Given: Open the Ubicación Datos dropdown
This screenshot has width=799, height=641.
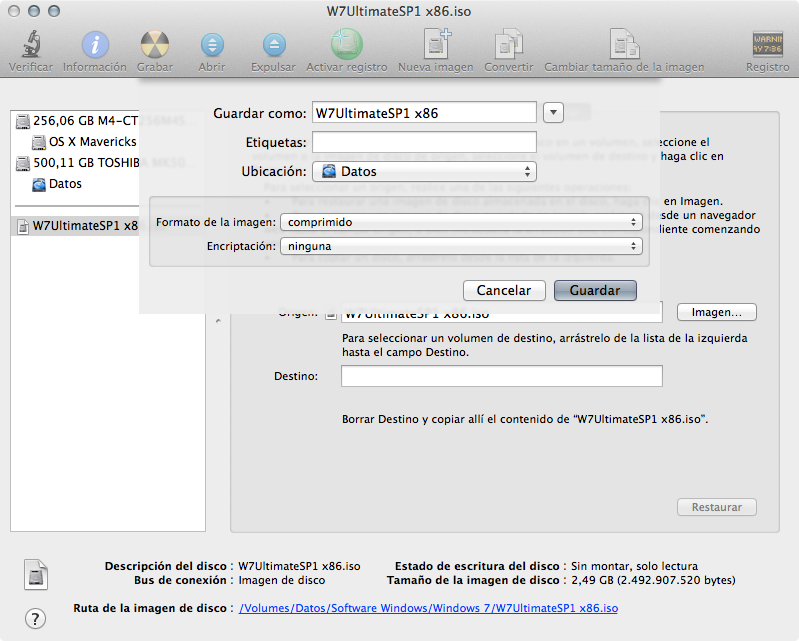Looking at the screenshot, I should [424, 171].
